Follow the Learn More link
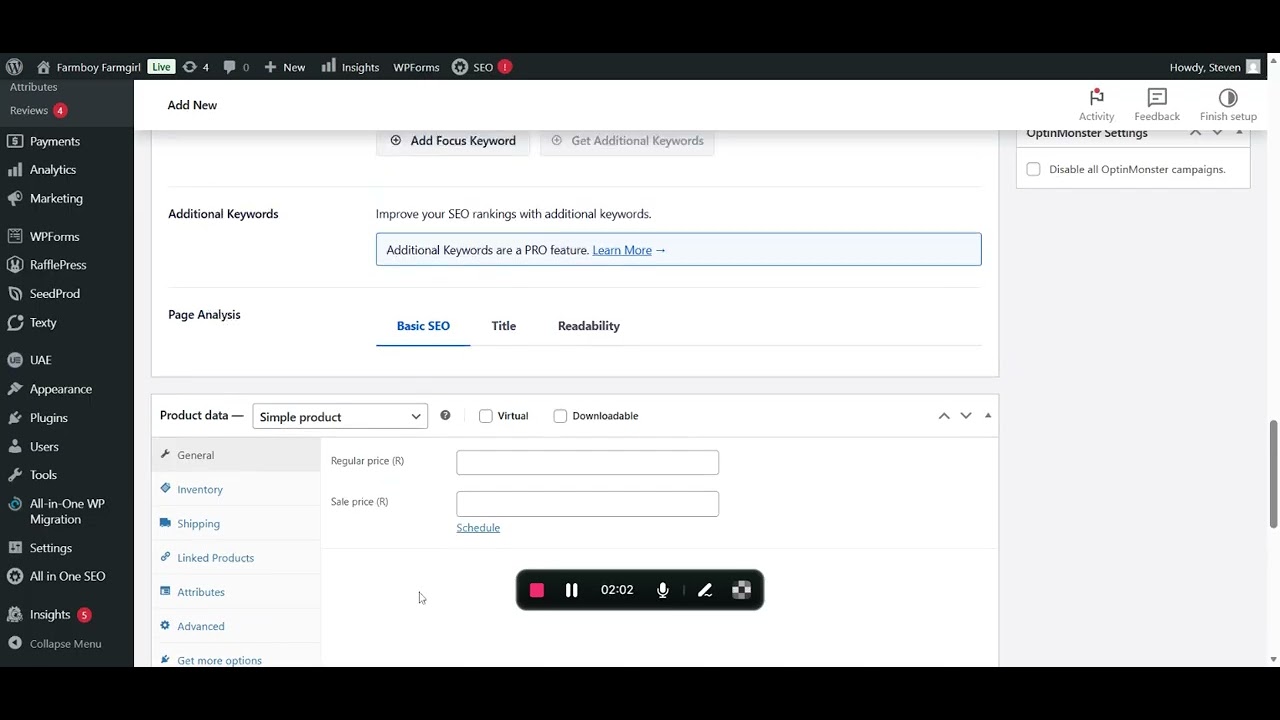The height and width of the screenshot is (720, 1280). point(622,250)
